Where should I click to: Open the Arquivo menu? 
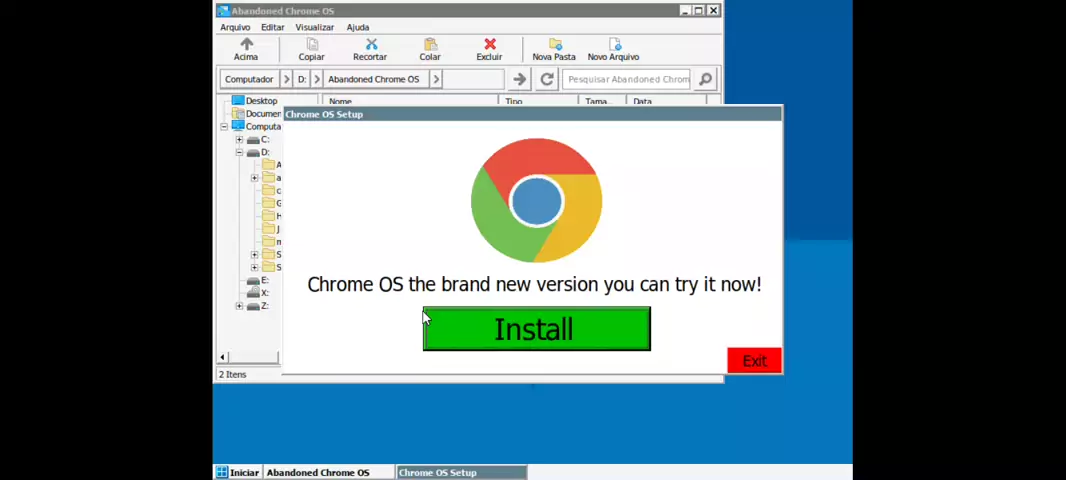click(235, 27)
